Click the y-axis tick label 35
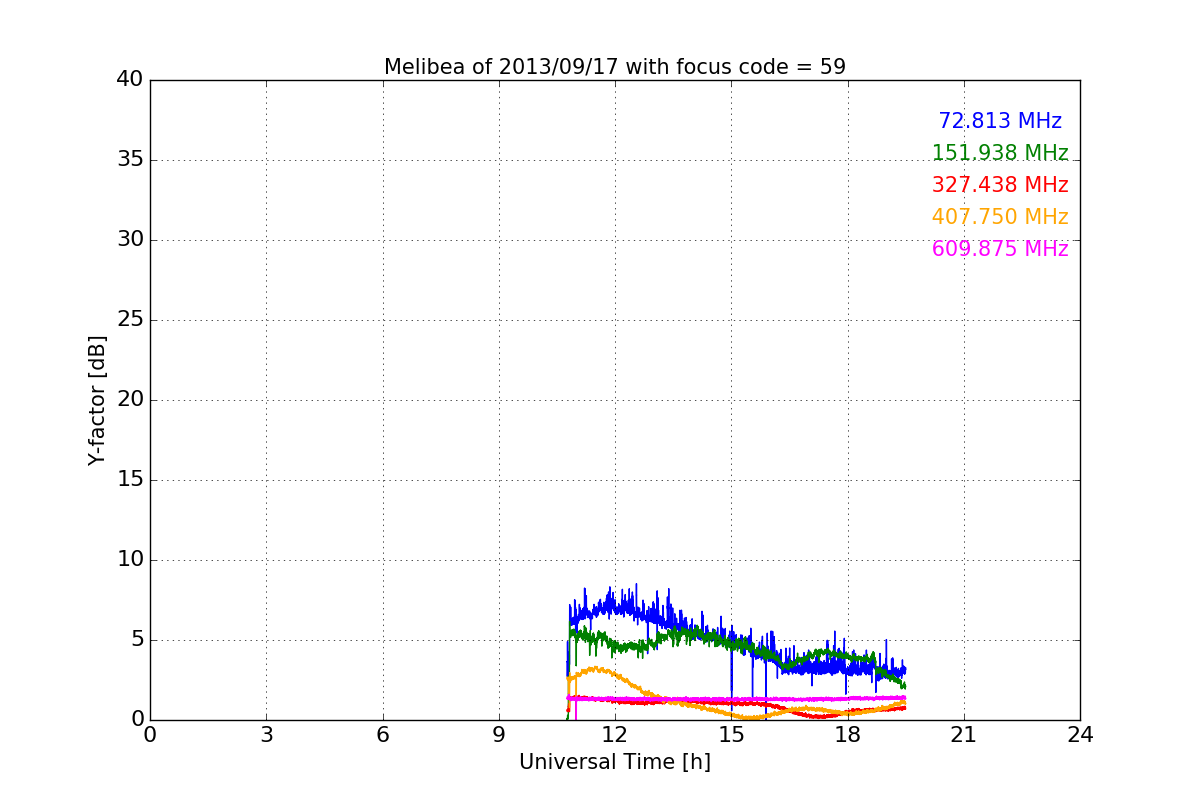 [130, 160]
